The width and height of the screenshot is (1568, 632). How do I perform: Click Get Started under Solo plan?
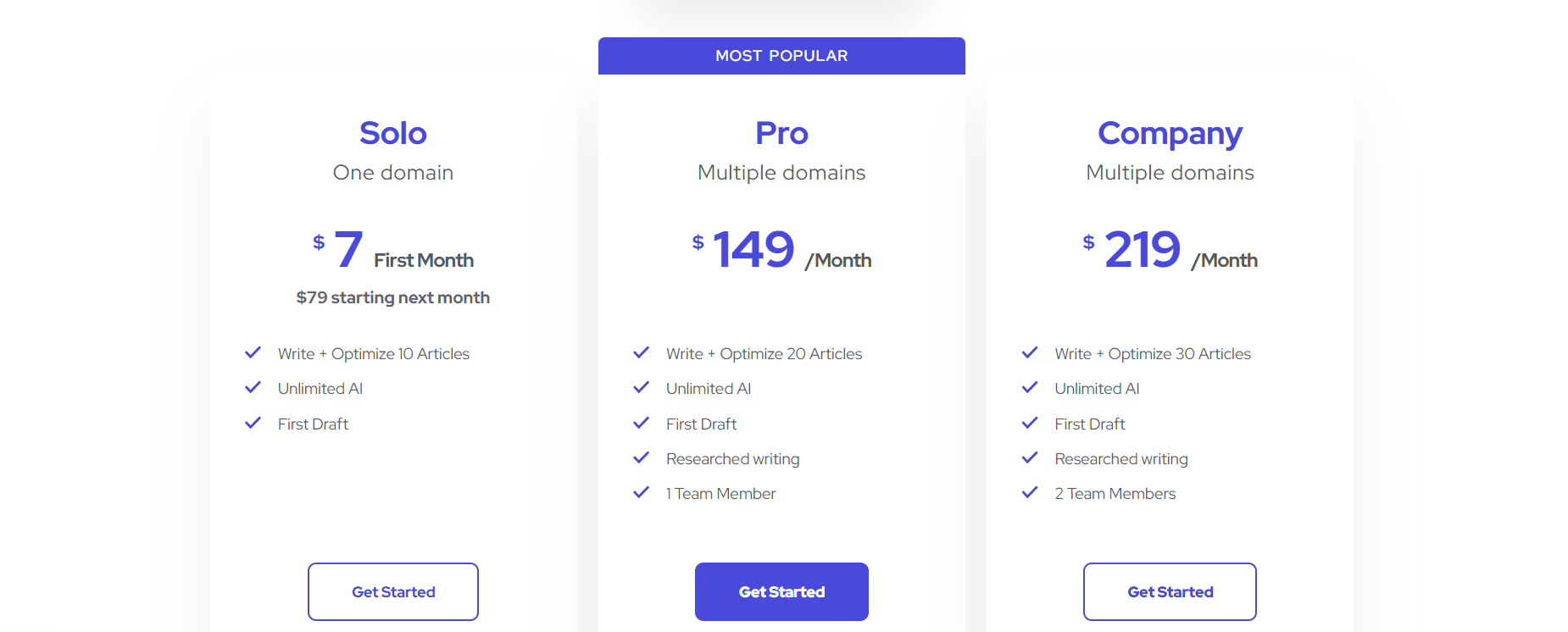393,591
